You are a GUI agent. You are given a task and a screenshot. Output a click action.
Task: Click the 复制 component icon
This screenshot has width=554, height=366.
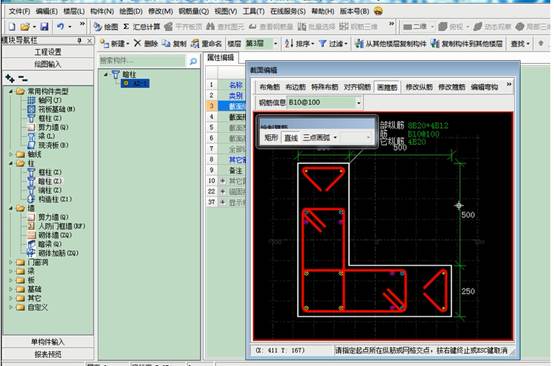(166, 43)
